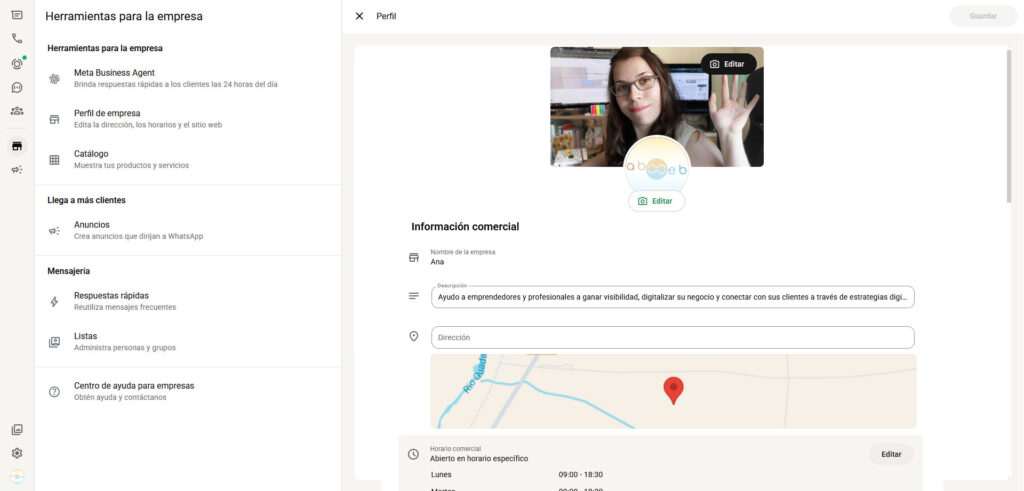Screen dimensions: 1024x491
Task: Open the Settings gear icon
Action: tap(17, 453)
